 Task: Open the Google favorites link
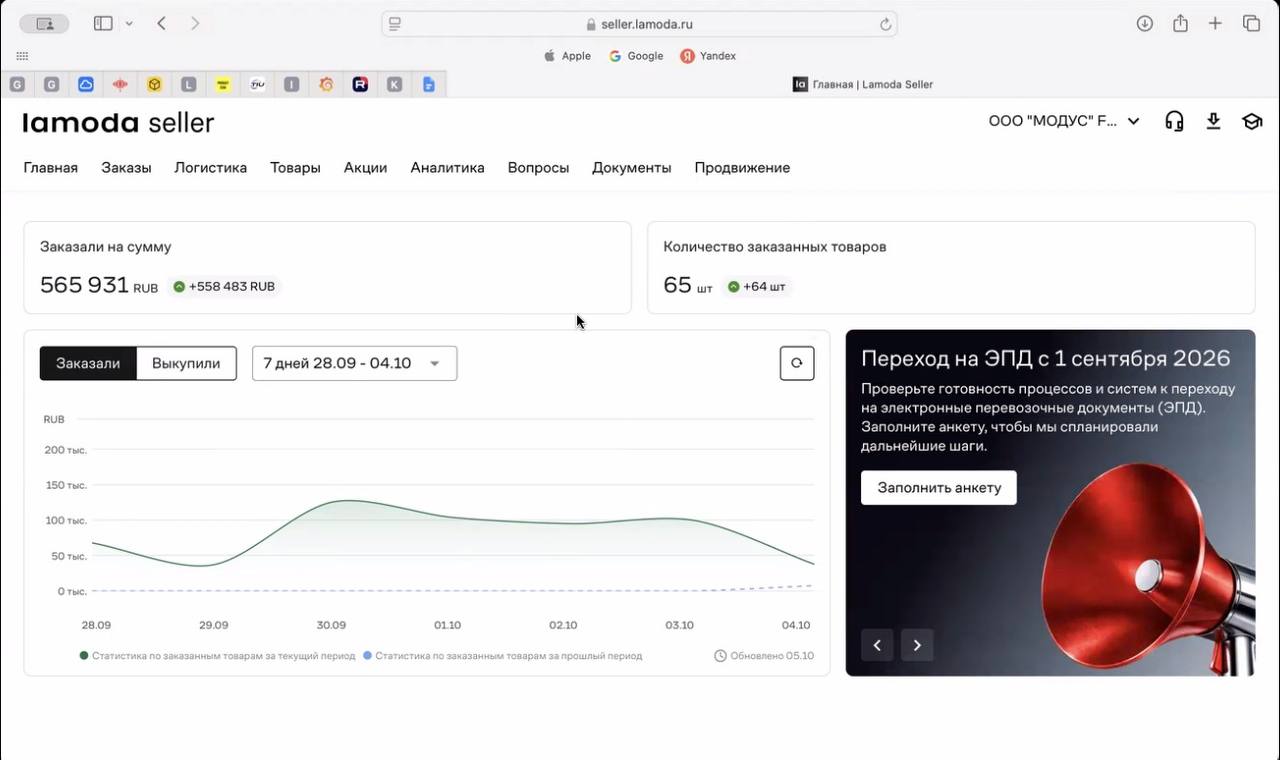[x=636, y=56]
